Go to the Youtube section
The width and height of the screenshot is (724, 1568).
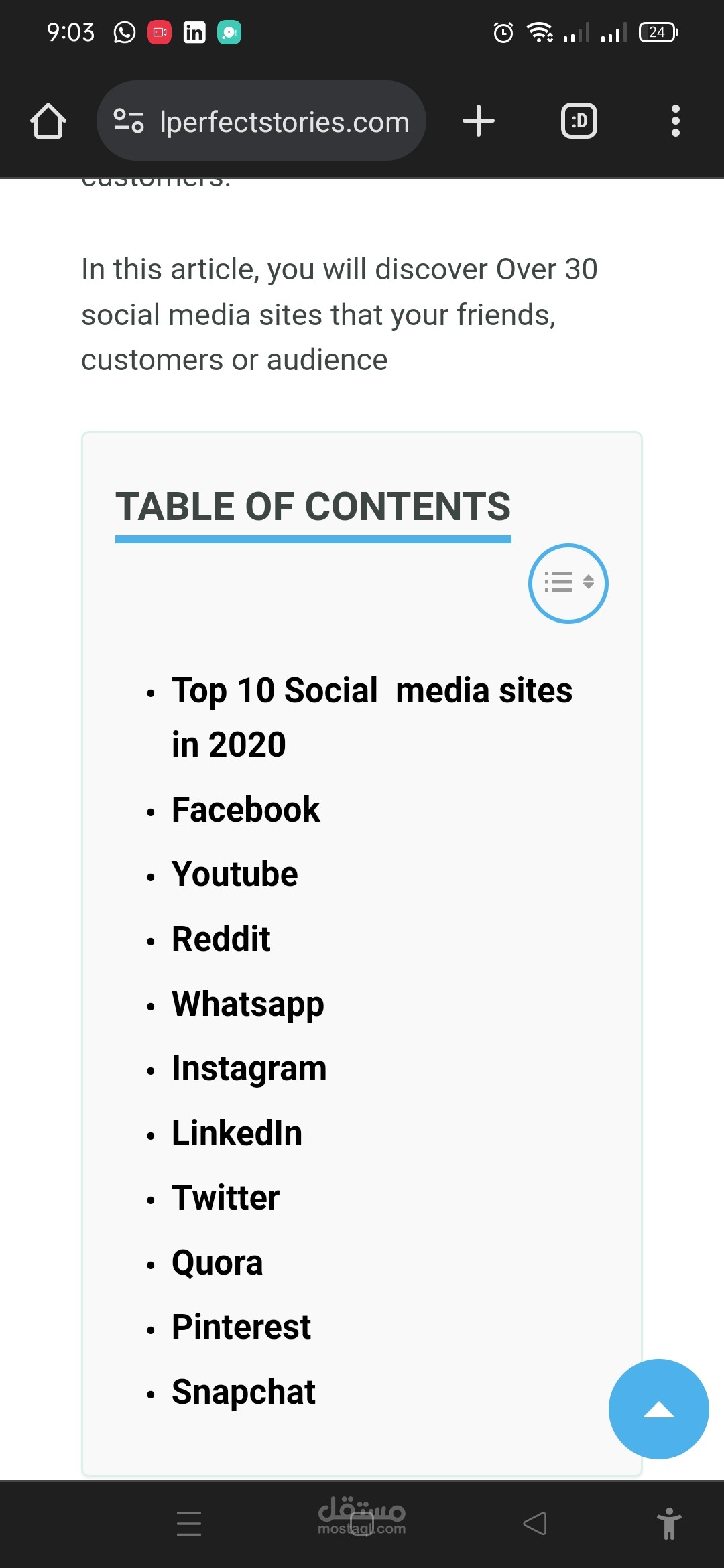(x=235, y=874)
